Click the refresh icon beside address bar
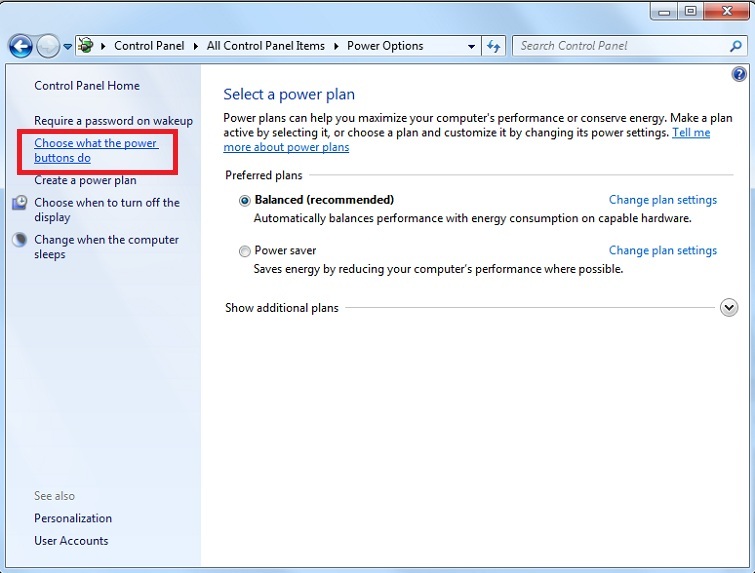Image resolution: width=755 pixels, height=573 pixels. pos(493,46)
